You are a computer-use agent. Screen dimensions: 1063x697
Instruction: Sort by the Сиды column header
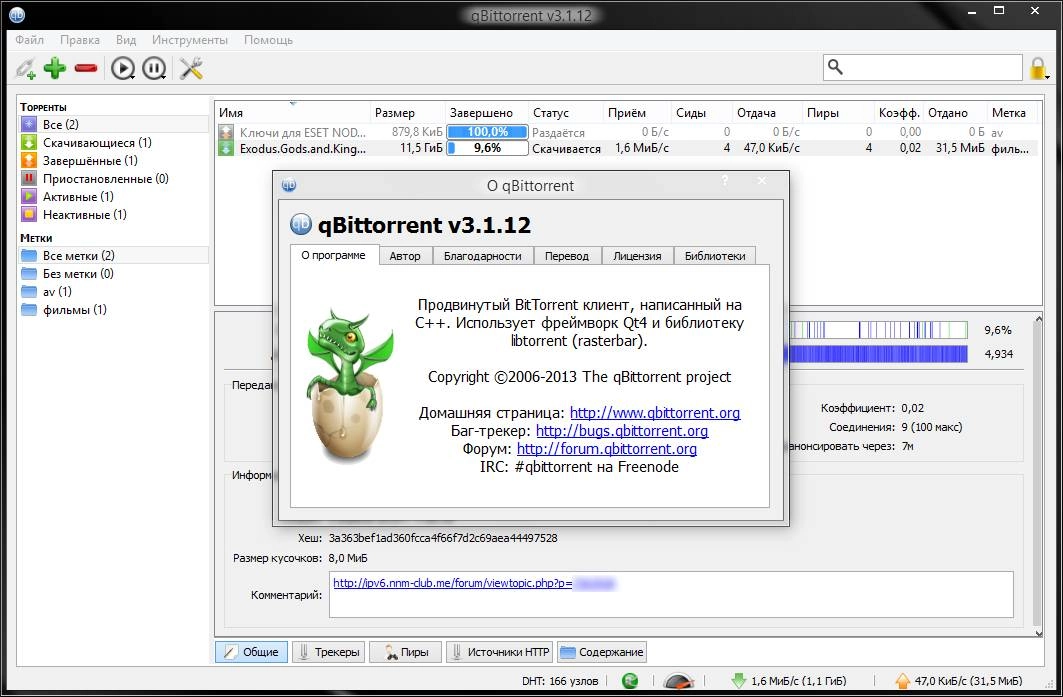click(702, 113)
